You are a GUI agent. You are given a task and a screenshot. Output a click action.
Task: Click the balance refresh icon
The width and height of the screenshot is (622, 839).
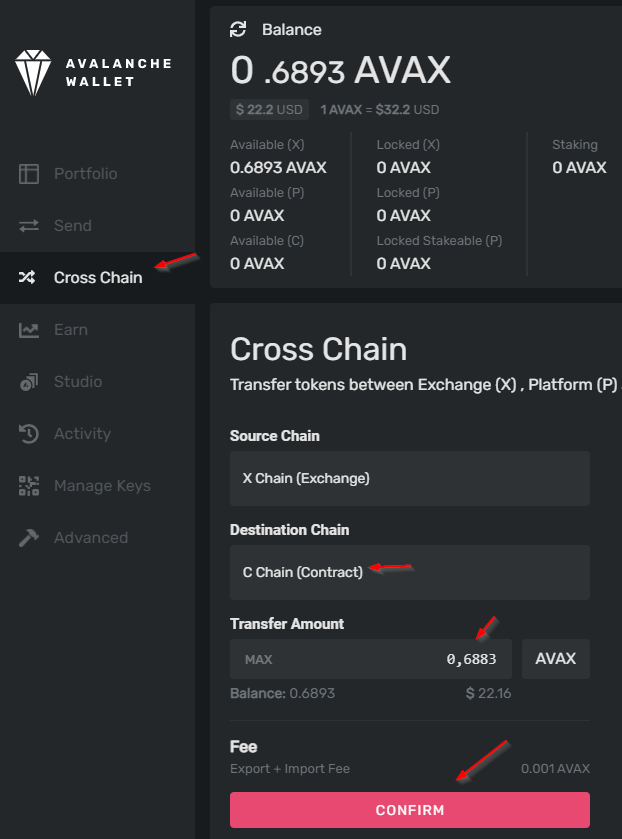238,29
